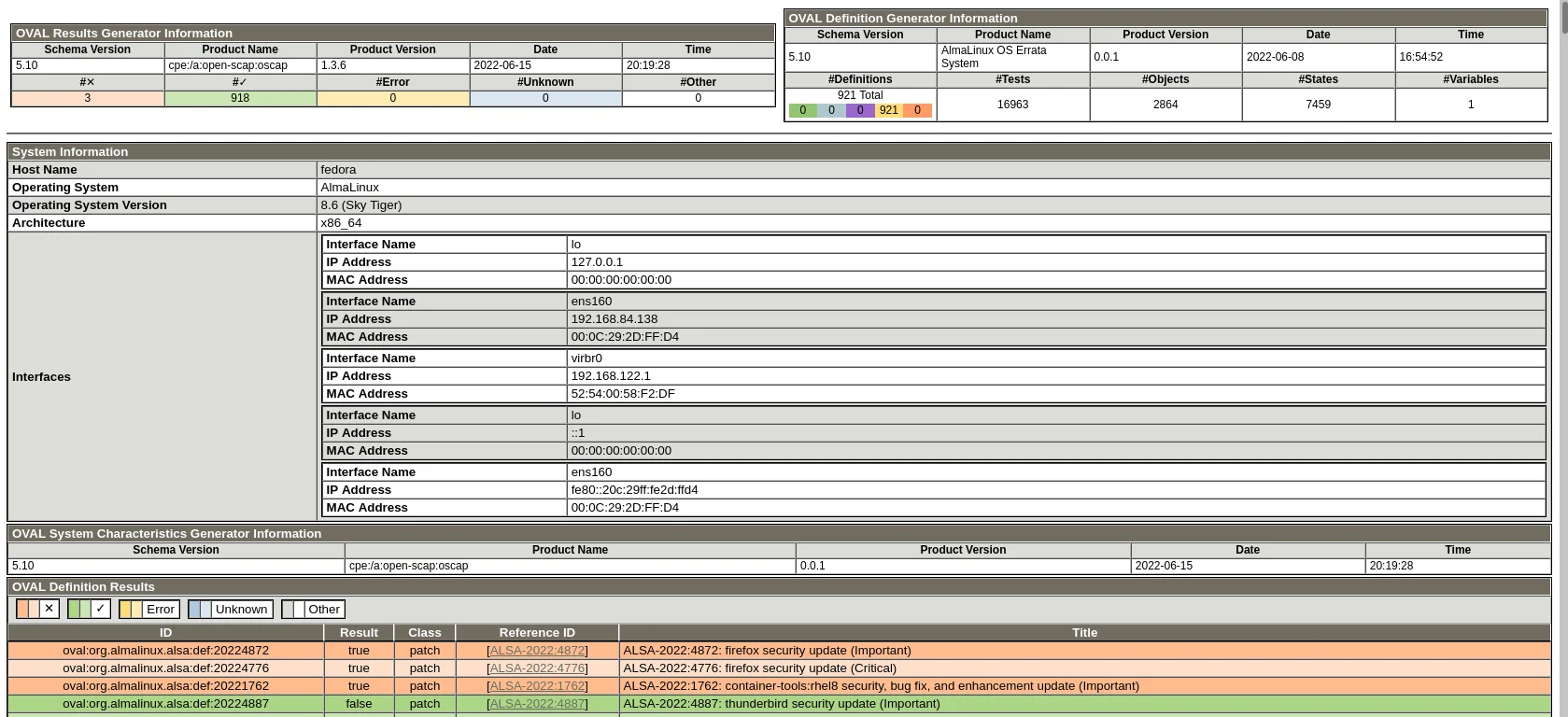Open the ALSA-2022:4776 reference link
This screenshot has height=717, width=1568.
[537, 668]
